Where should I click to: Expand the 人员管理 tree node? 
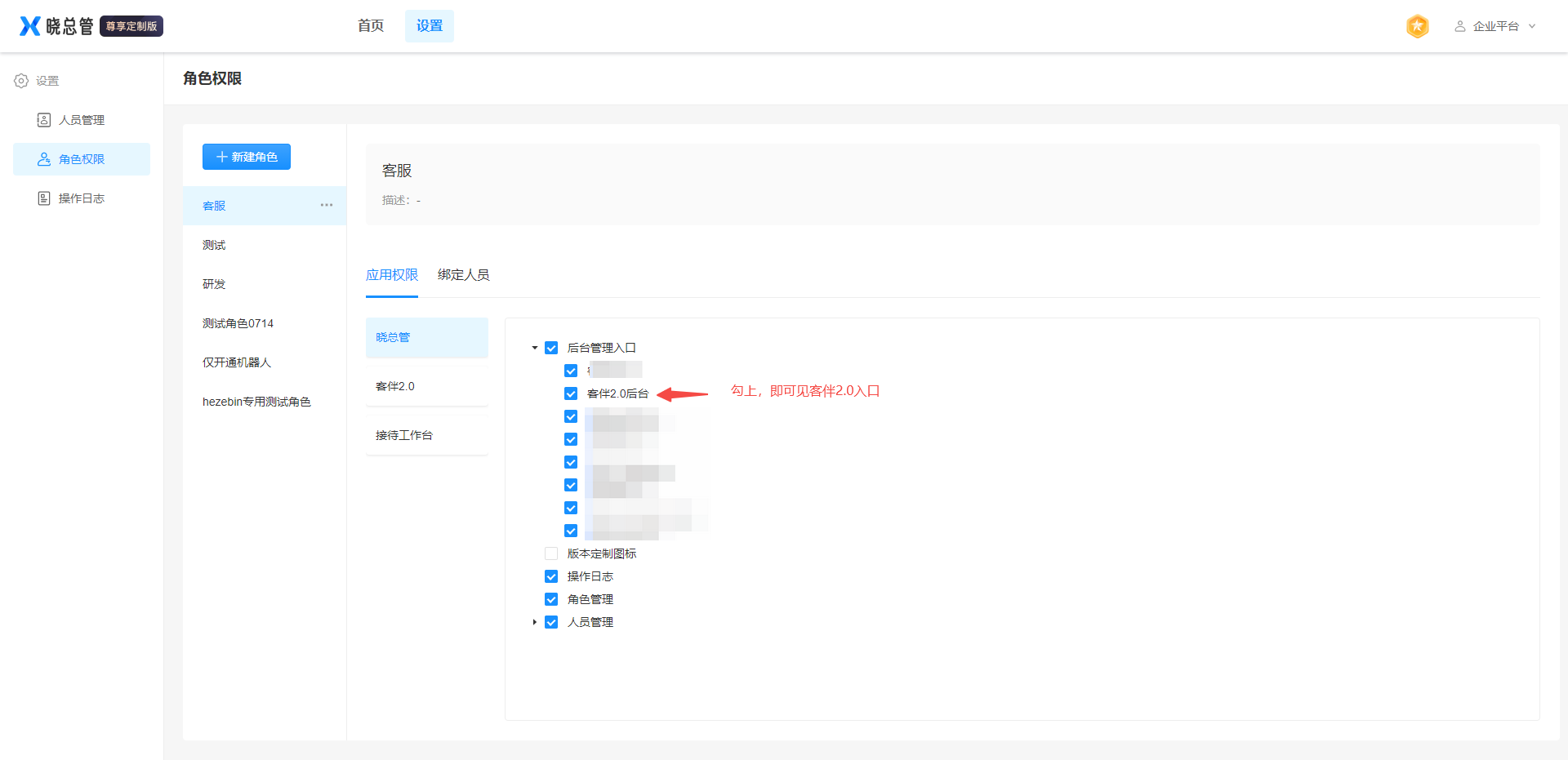pos(535,622)
